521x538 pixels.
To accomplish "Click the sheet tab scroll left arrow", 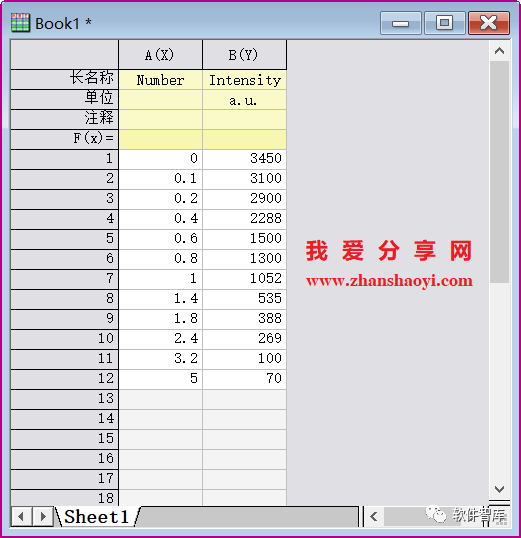I will click(21, 516).
